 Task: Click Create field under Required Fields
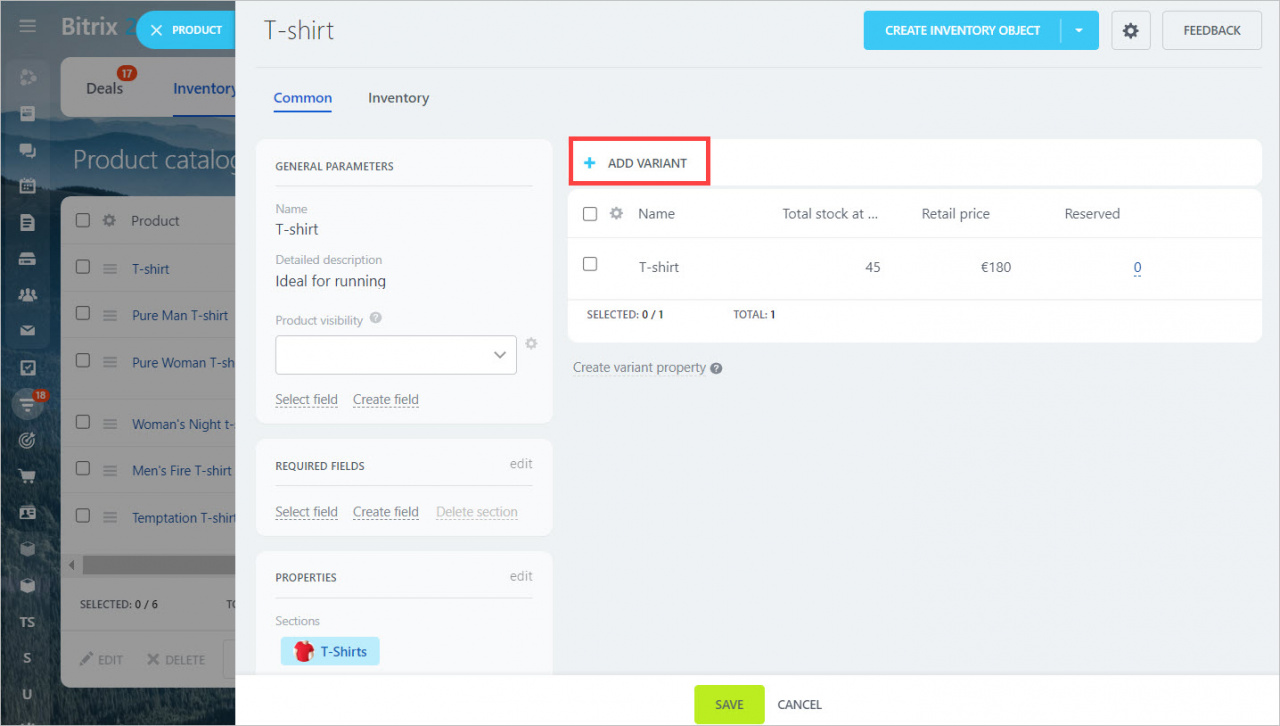pos(386,512)
